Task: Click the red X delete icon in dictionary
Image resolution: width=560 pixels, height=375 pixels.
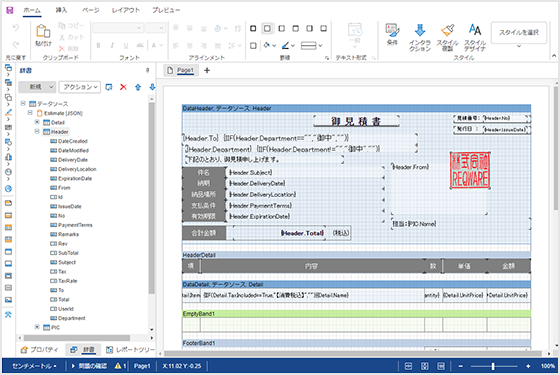Action: click(x=123, y=87)
